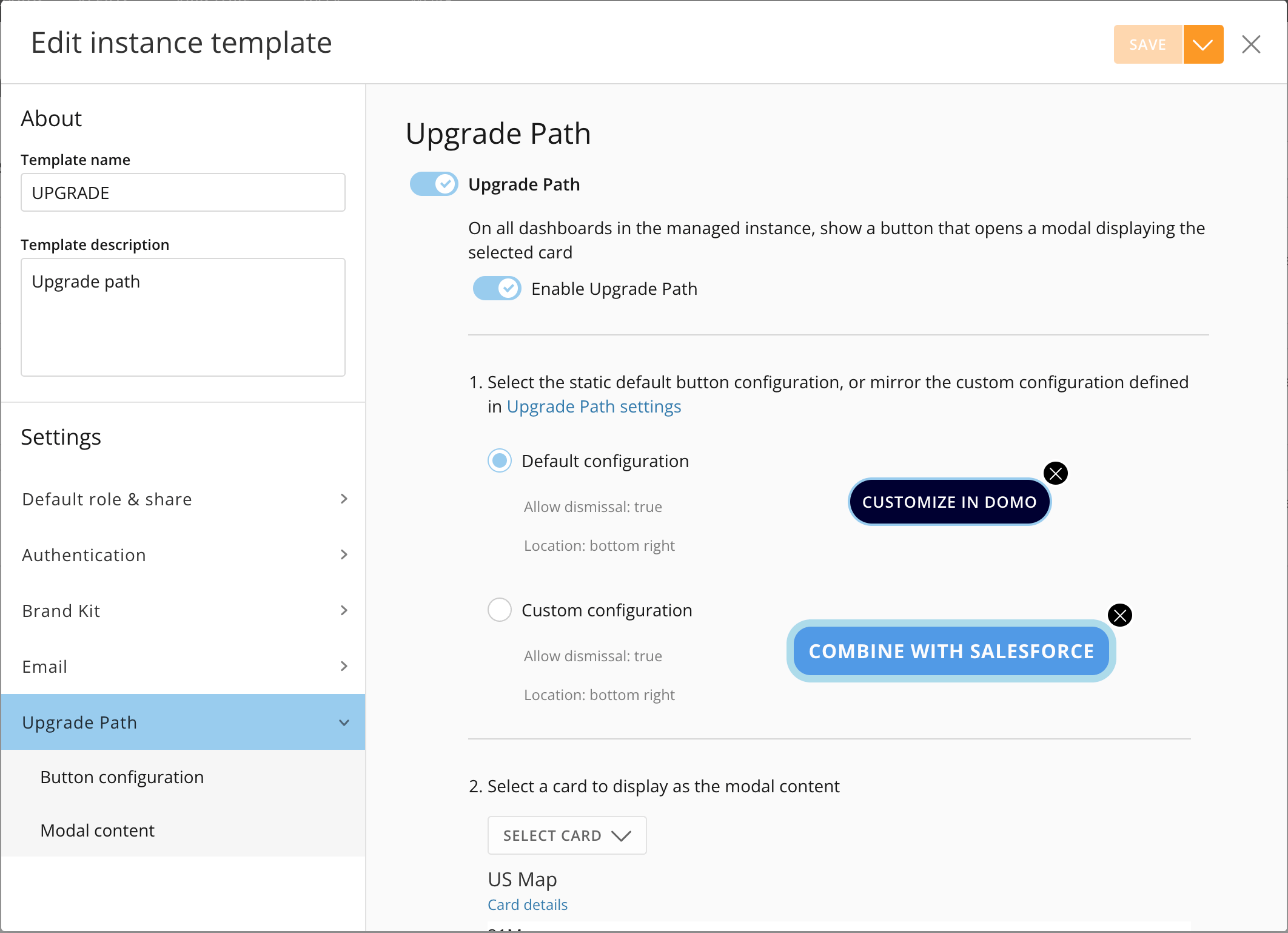Open Email settings

click(183, 667)
